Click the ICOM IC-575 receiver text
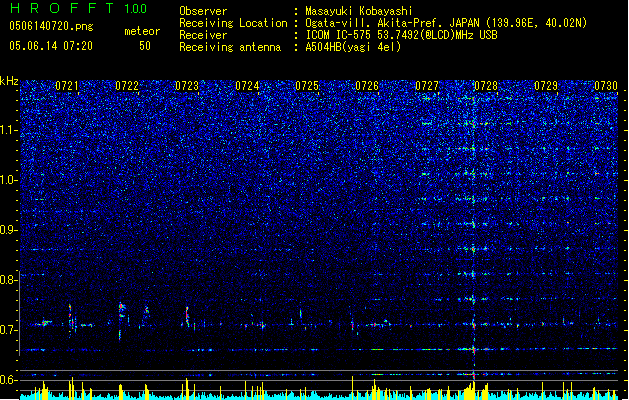The image size is (629, 400). pyautogui.click(x=401, y=35)
